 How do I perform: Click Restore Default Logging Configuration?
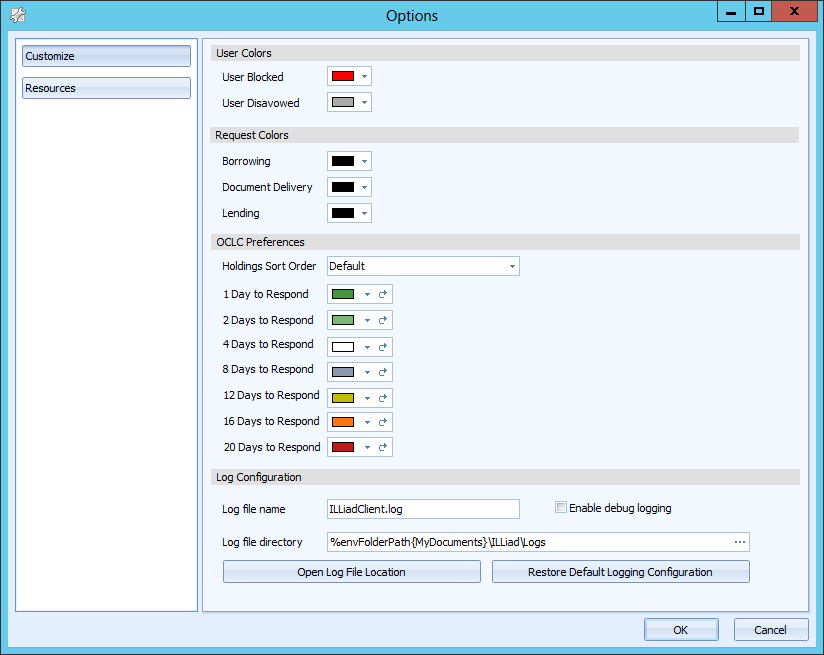coord(620,571)
